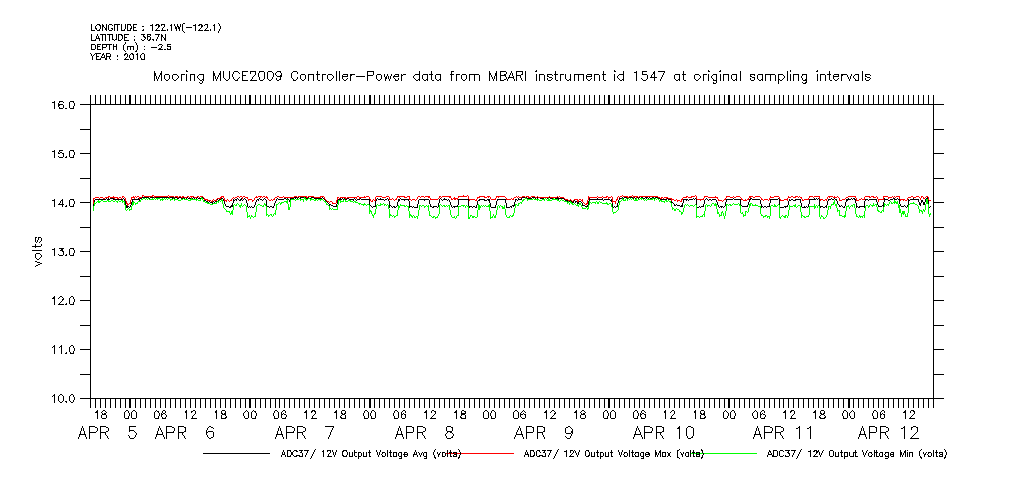Image resolution: width=1009 pixels, height=504 pixels.
Task: Click the LATITUDE header text
Action: (x=127, y=37)
